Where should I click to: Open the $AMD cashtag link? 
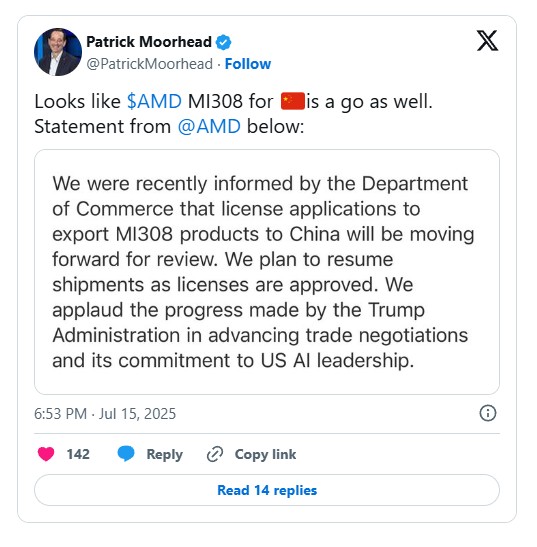point(154,102)
